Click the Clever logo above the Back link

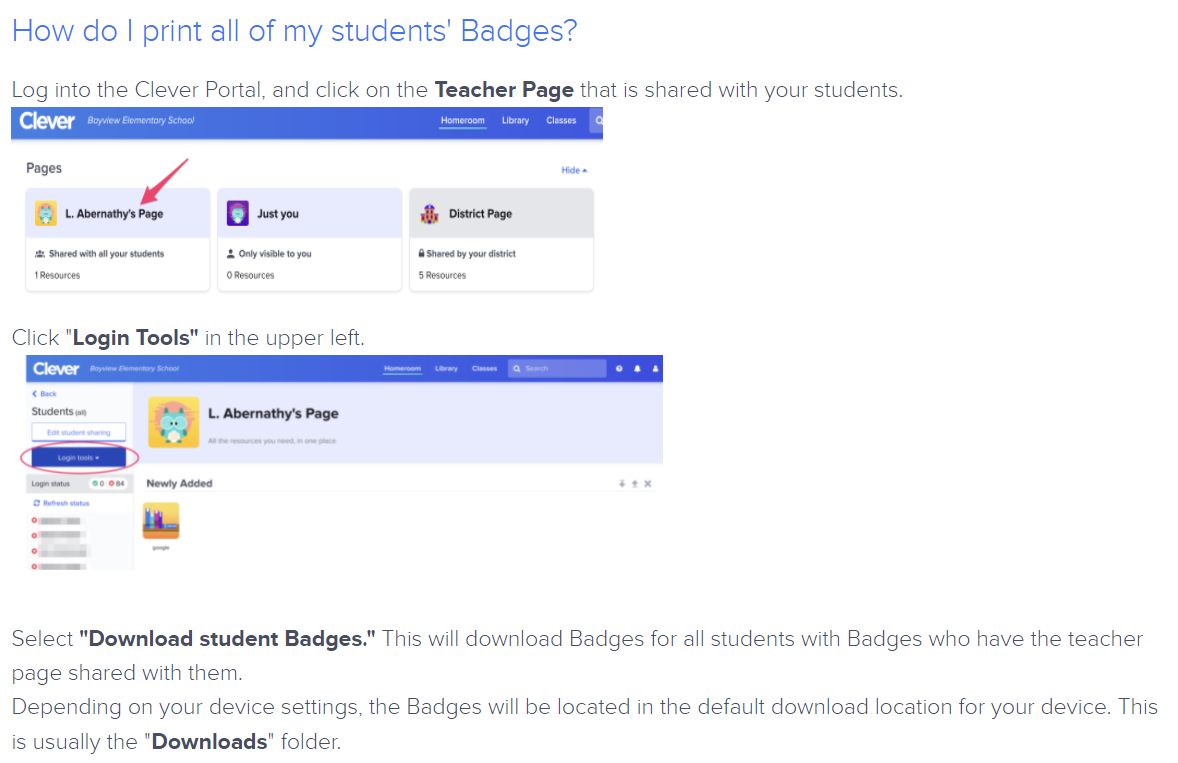(x=56, y=369)
